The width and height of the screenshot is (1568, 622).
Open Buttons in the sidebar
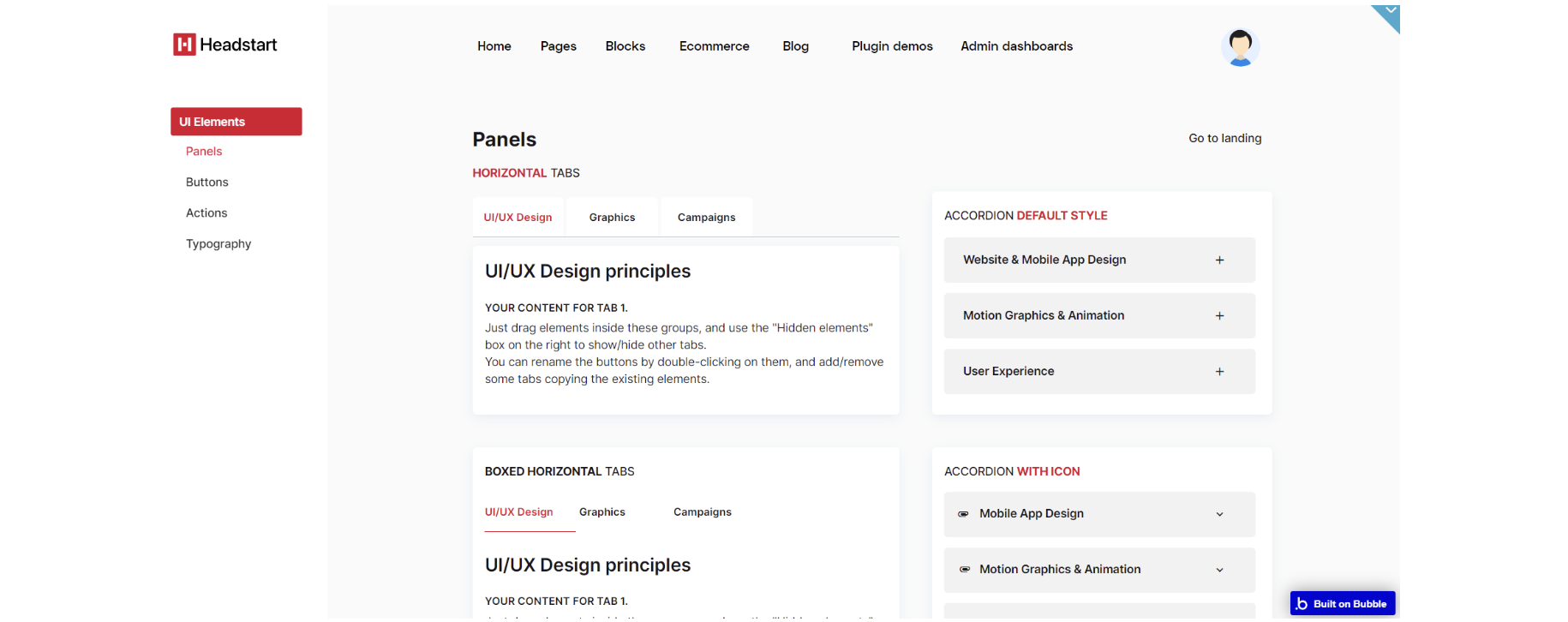tap(207, 182)
